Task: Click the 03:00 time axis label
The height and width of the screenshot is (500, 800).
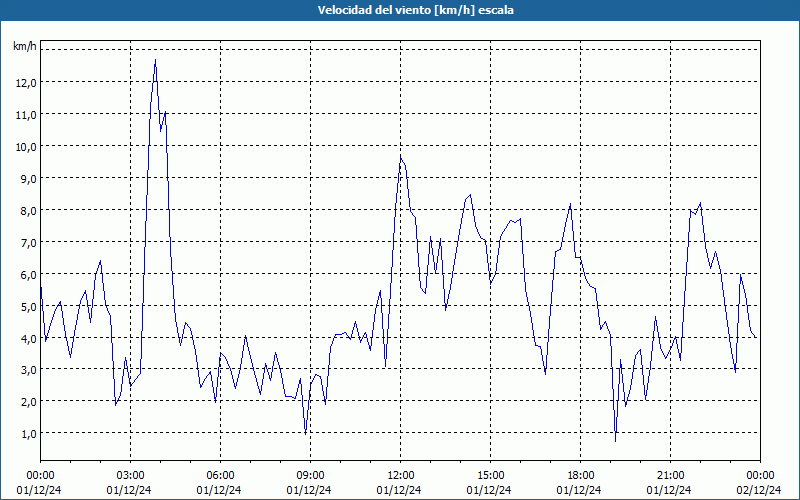Action: coord(130,476)
